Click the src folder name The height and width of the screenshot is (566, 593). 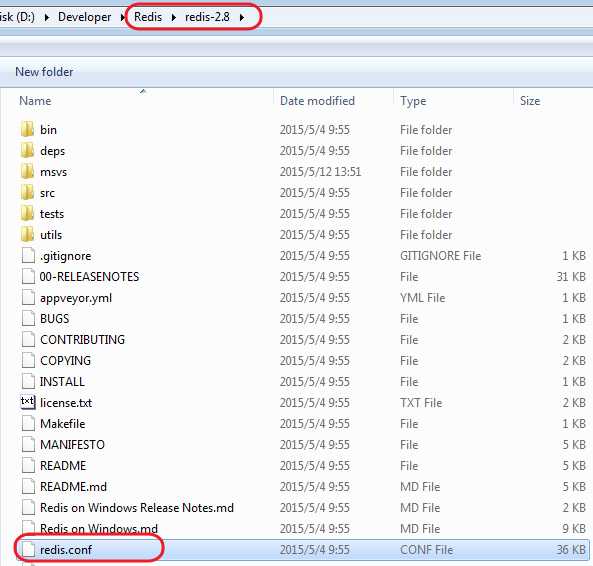(x=47, y=193)
